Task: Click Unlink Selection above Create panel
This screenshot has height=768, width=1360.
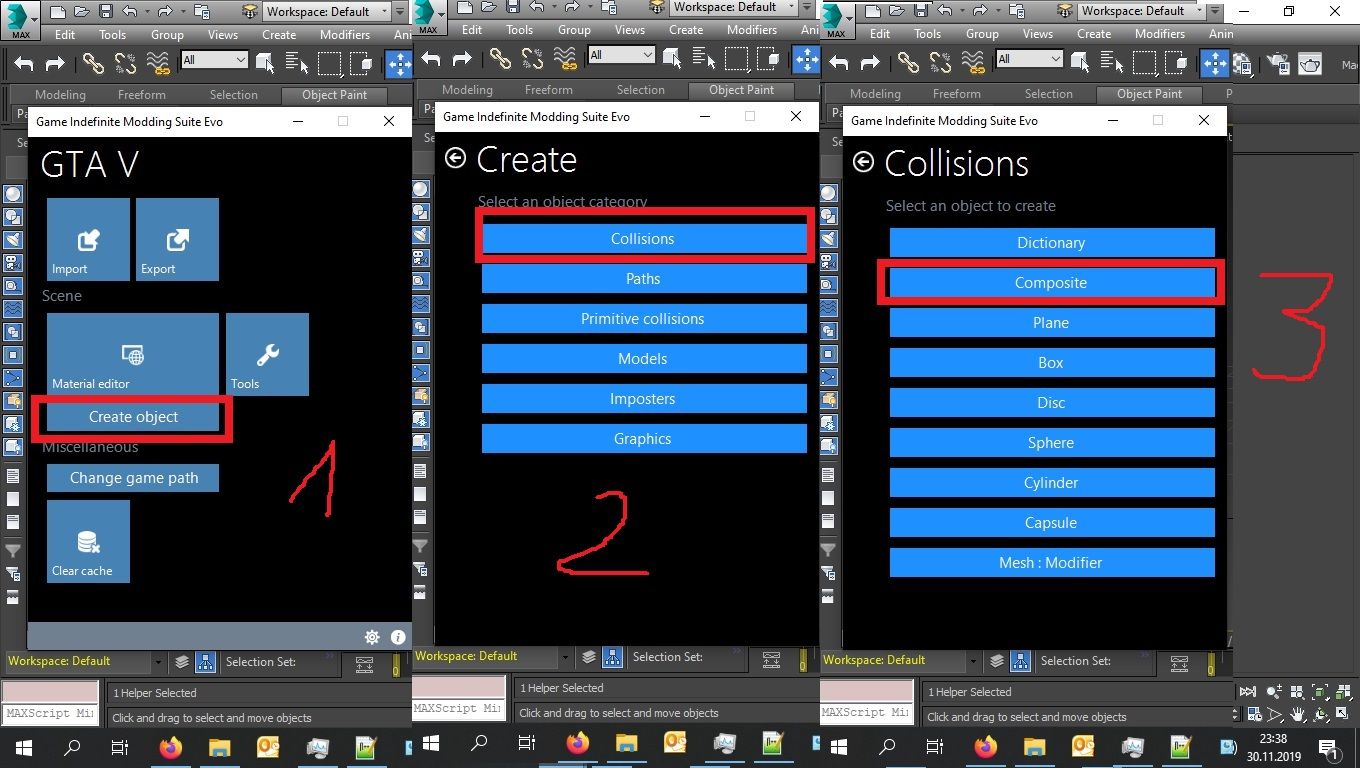Action: pyautogui.click(x=533, y=58)
